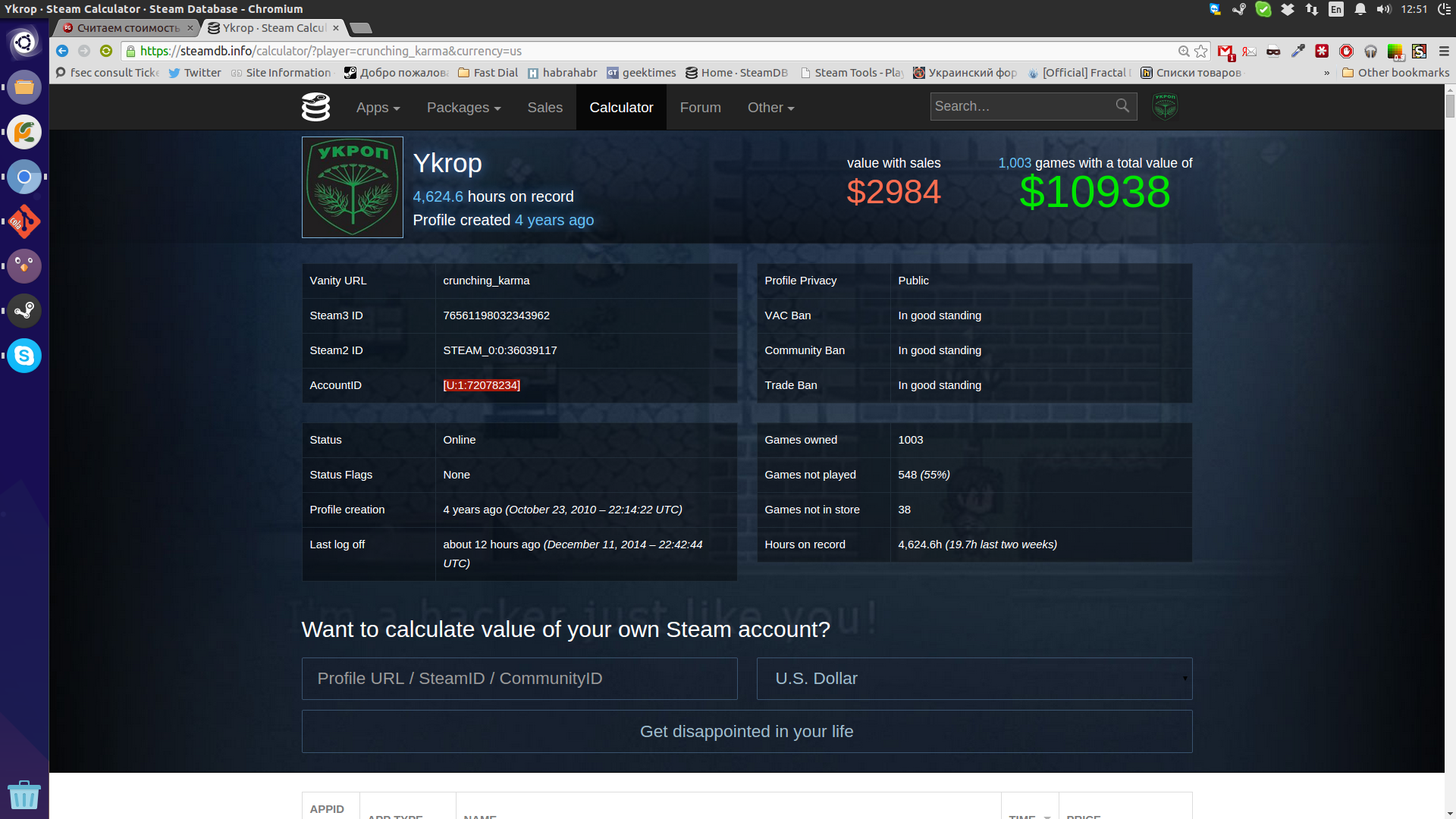Click the Steam inventory helper S extension
The height and width of the screenshot is (819, 1456).
1420,52
